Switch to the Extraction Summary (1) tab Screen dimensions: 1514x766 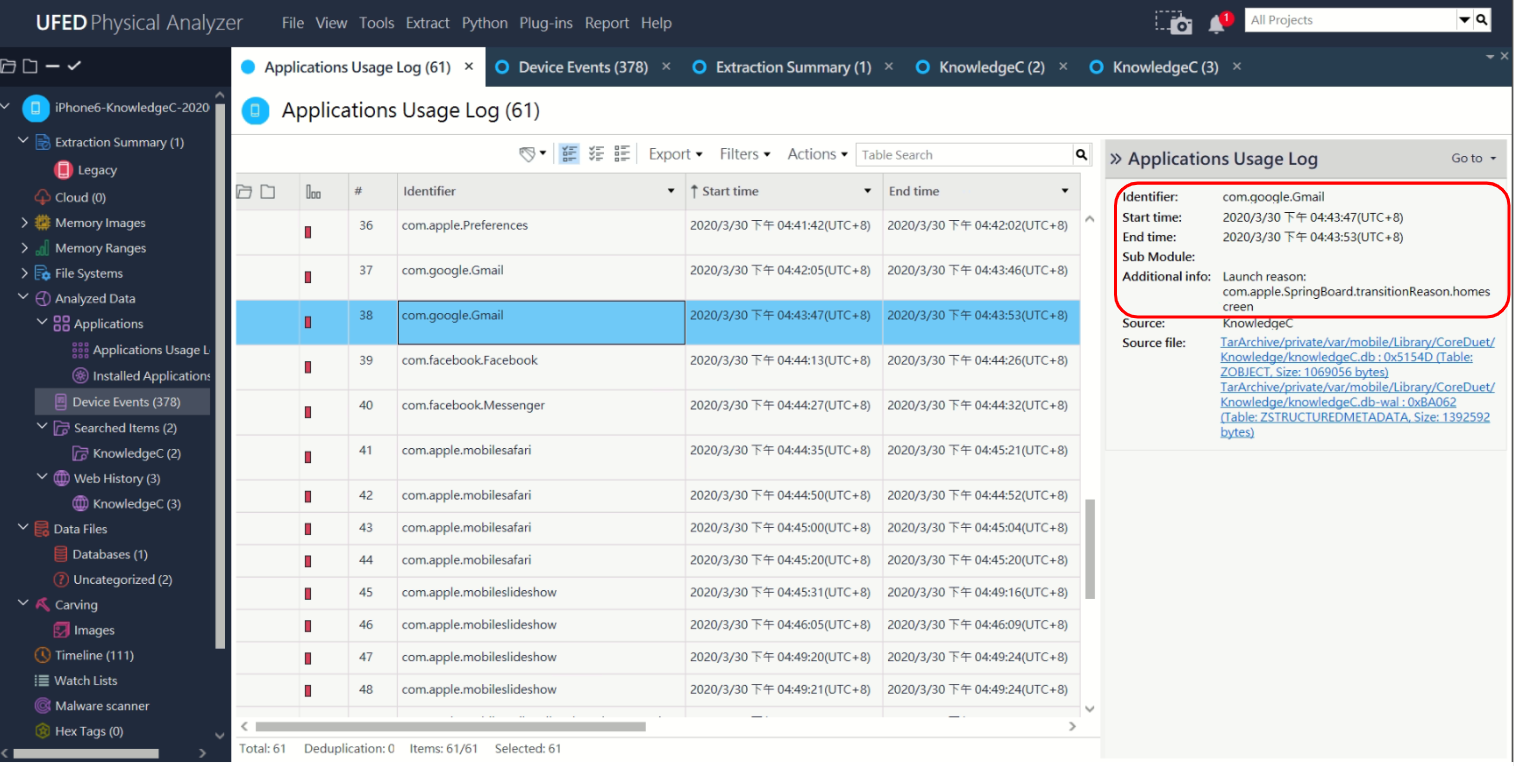(x=793, y=67)
